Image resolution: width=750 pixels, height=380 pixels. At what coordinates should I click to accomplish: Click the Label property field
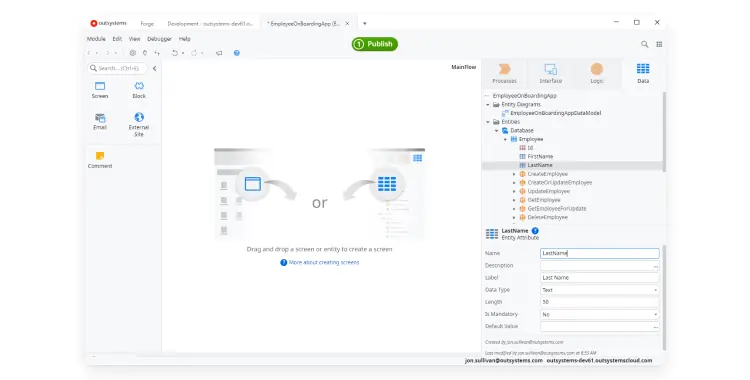click(600, 278)
